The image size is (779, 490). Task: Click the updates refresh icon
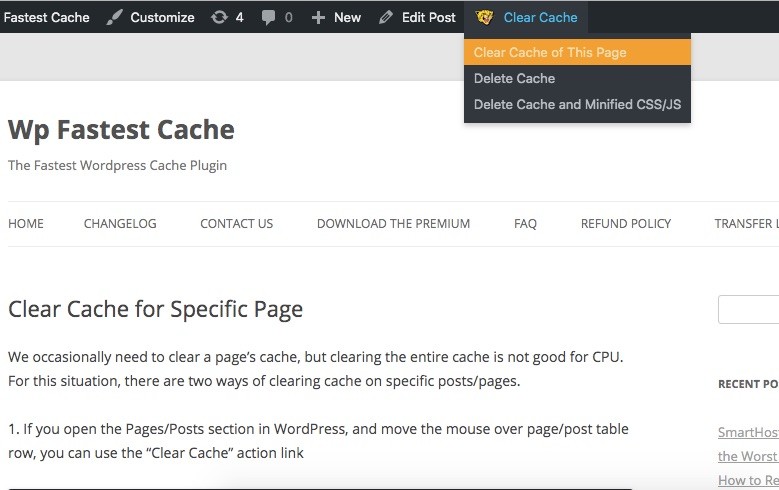point(219,17)
